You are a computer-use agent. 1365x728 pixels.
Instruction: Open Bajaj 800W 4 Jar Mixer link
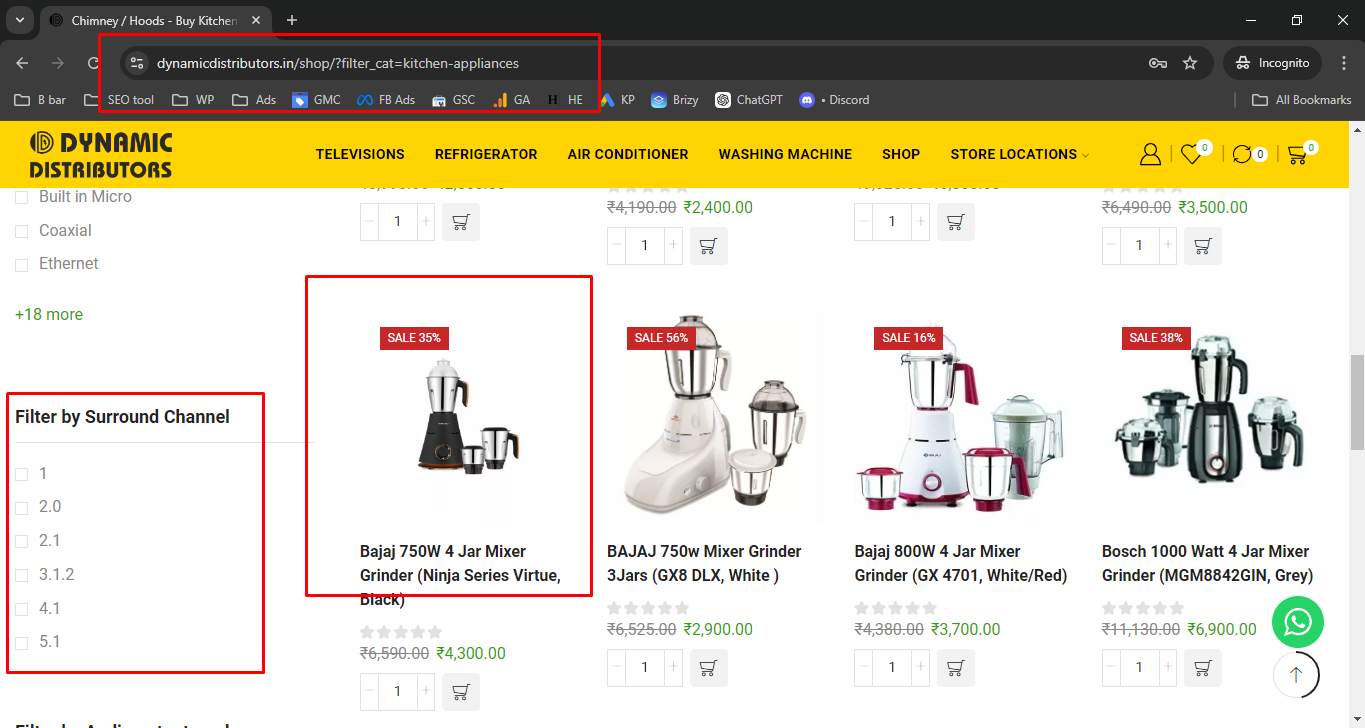960,563
